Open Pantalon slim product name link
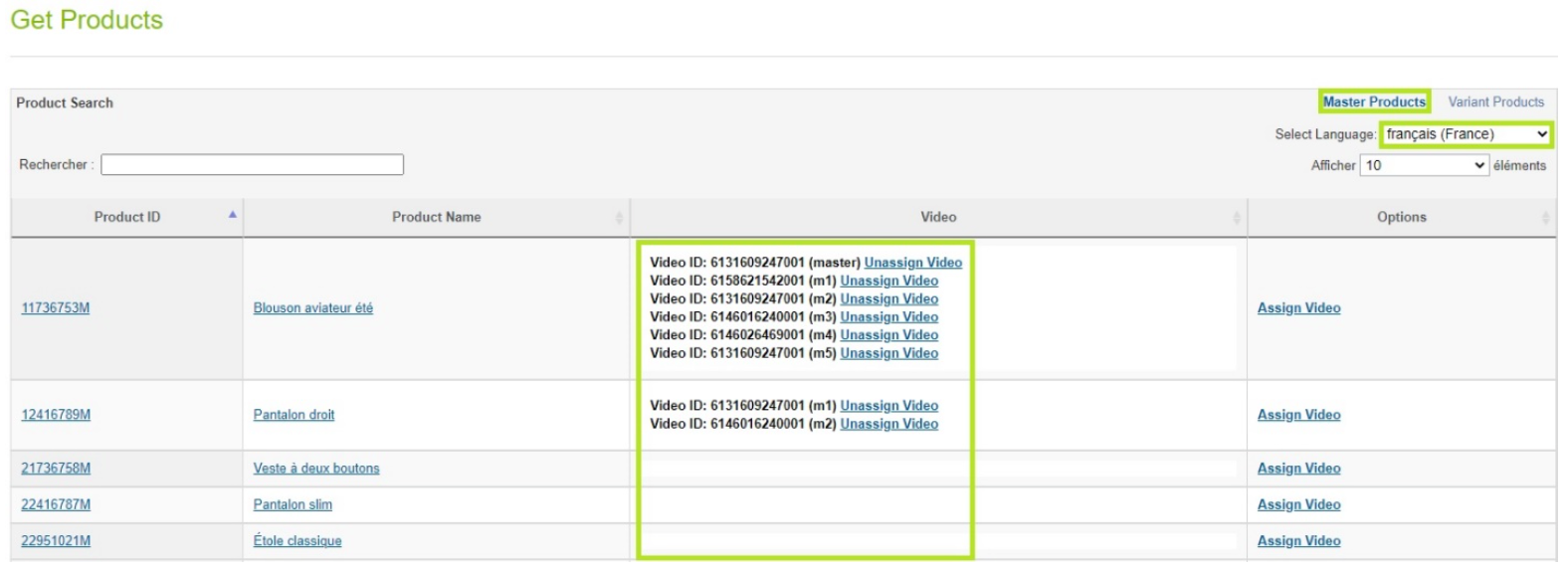 (293, 504)
